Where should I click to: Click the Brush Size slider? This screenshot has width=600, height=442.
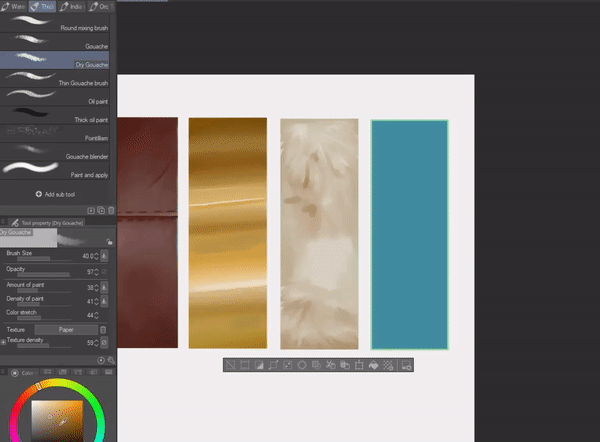point(44,259)
